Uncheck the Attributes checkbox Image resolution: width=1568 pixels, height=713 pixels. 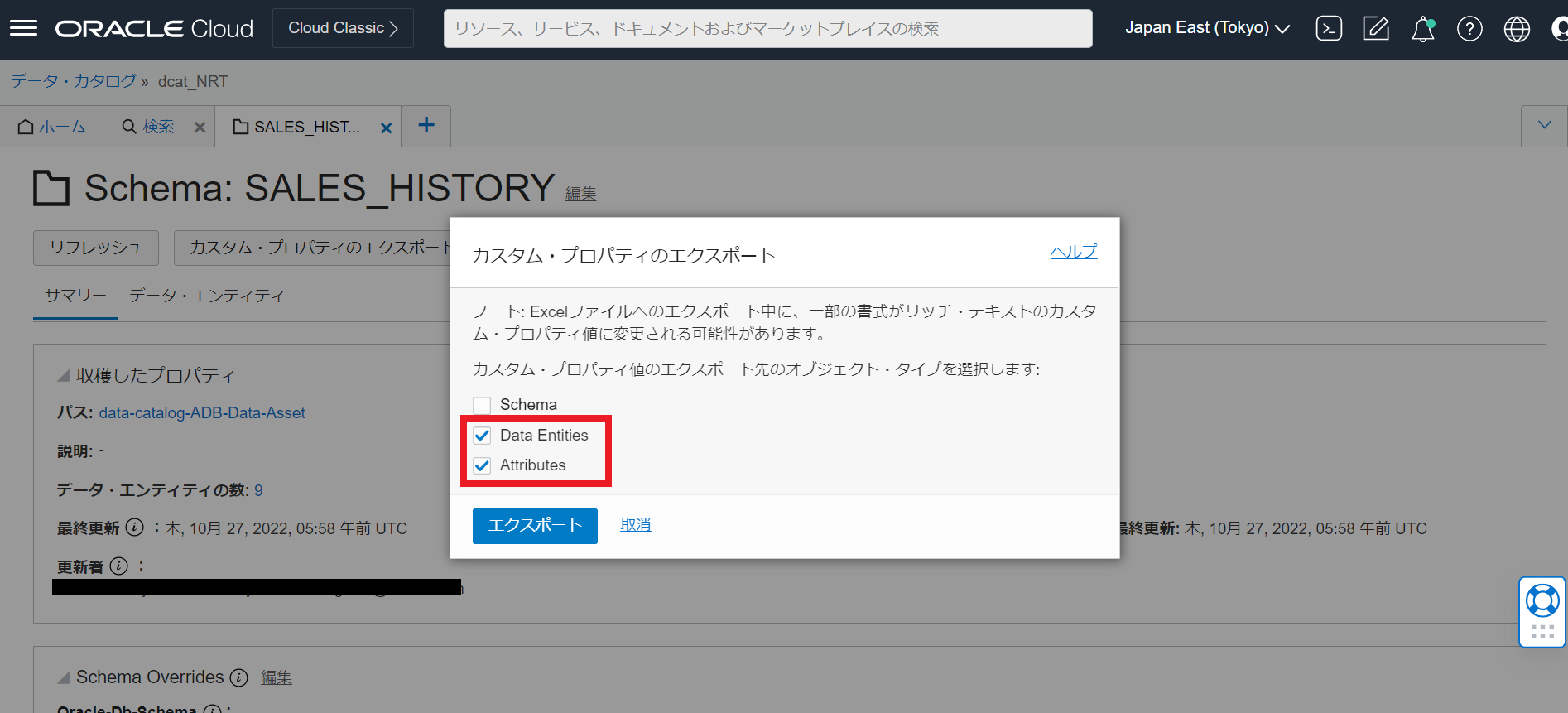(482, 465)
